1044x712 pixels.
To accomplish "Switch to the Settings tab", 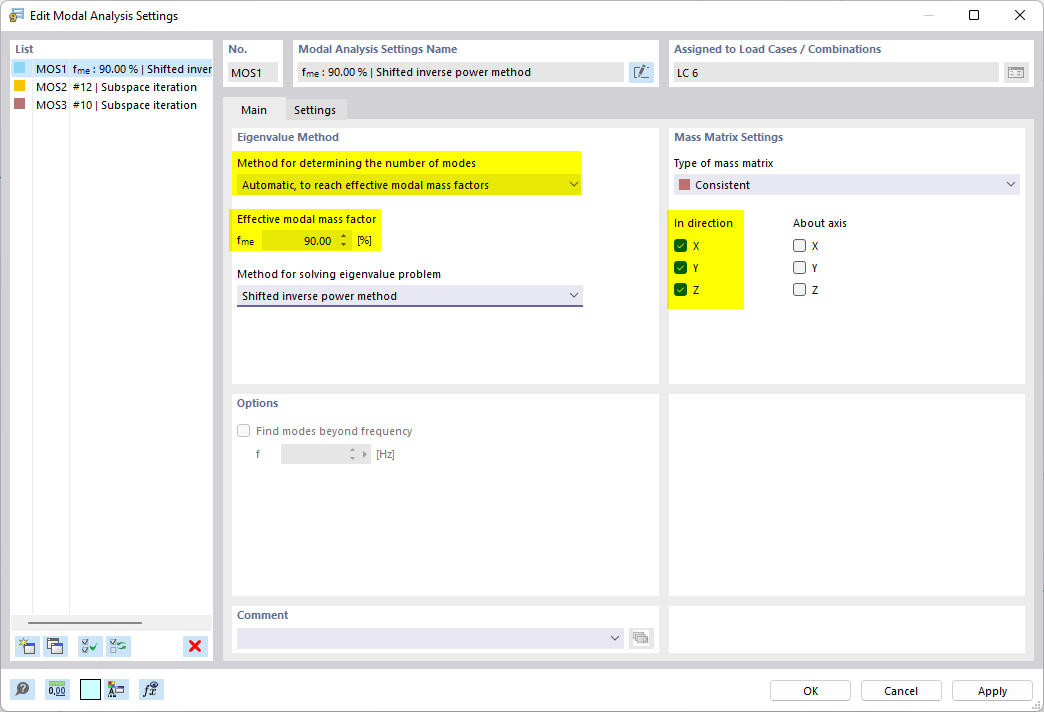I will [x=316, y=109].
